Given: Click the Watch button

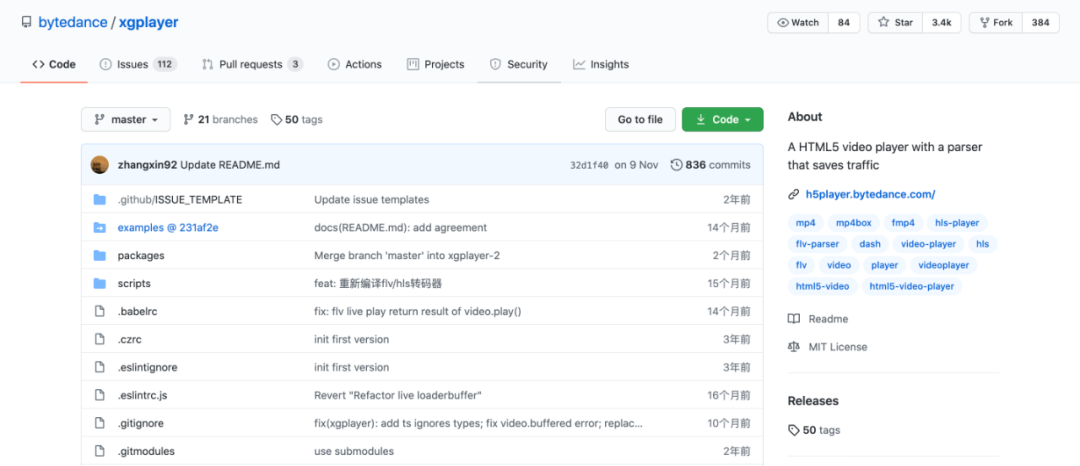Looking at the screenshot, I should [798, 23].
